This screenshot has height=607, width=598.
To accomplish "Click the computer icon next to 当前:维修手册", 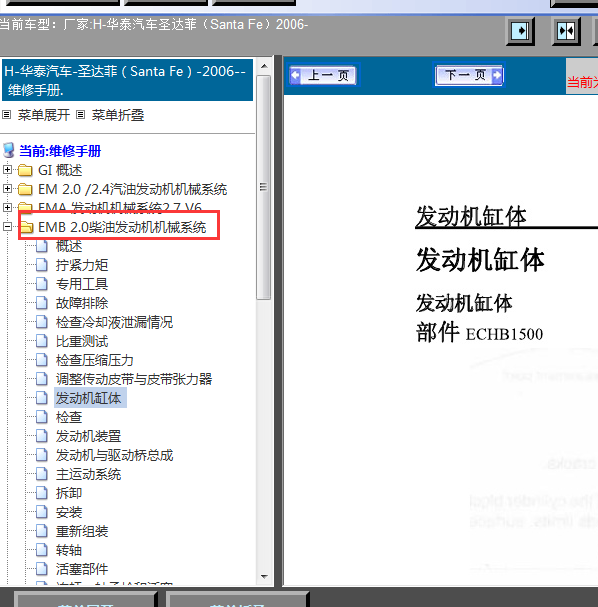I will click(x=9, y=151).
